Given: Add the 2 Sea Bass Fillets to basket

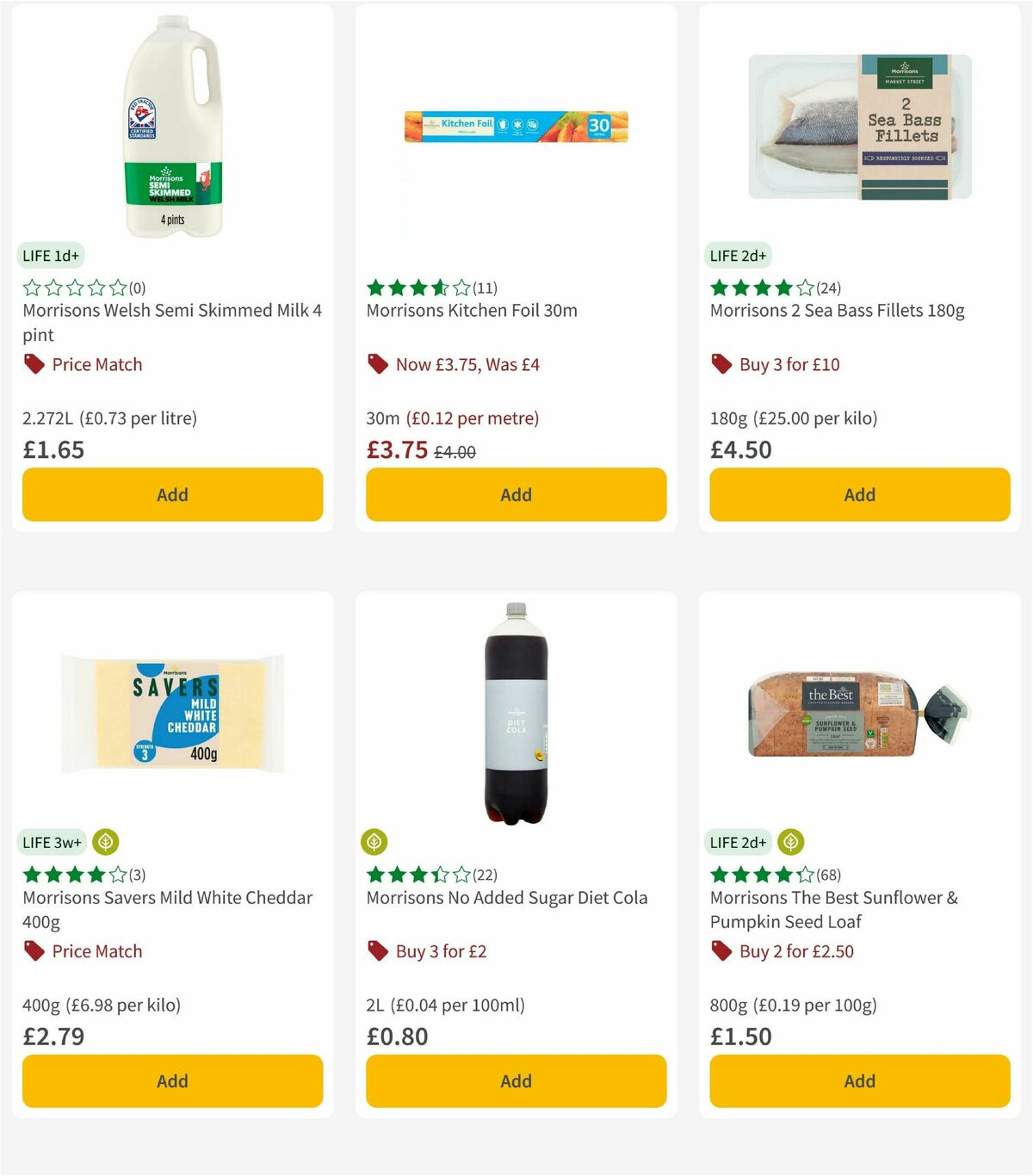Looking at the screenshot, I should click(x=859, y=495).
